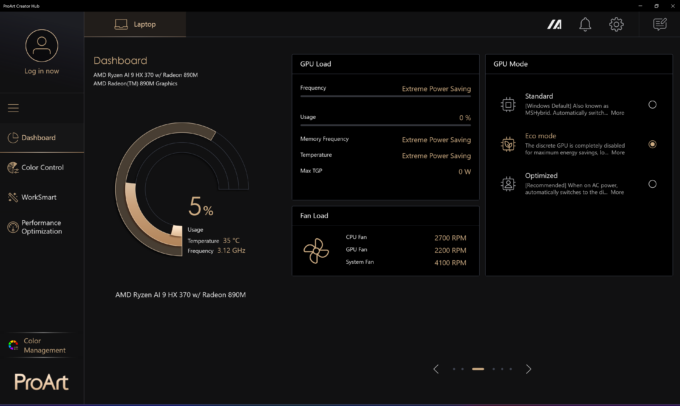Viewport: 680px width, 406px height.
Task: Open notifications bell icon
Action: [585, 24]
